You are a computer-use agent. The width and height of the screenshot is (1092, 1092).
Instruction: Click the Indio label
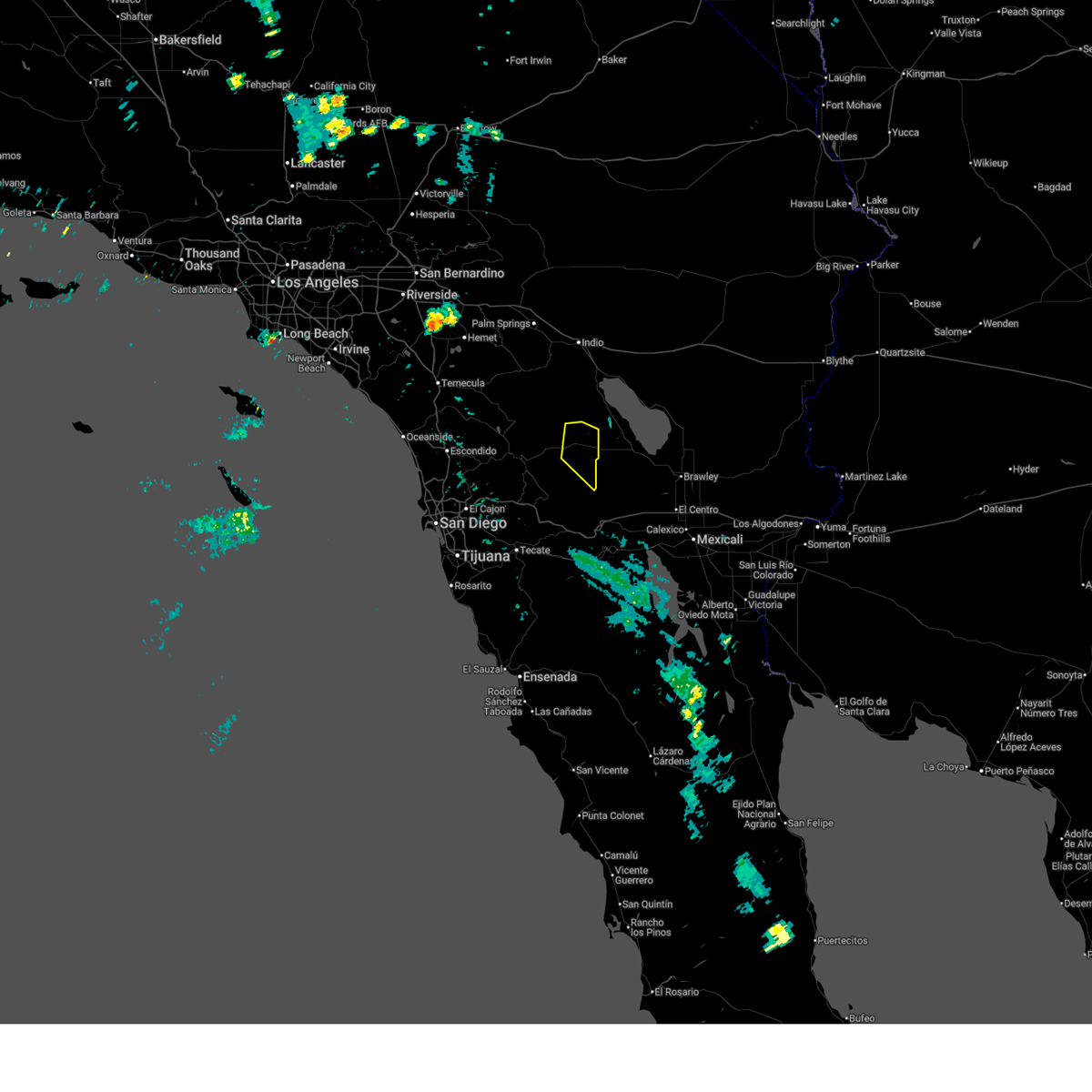point(592,343)
